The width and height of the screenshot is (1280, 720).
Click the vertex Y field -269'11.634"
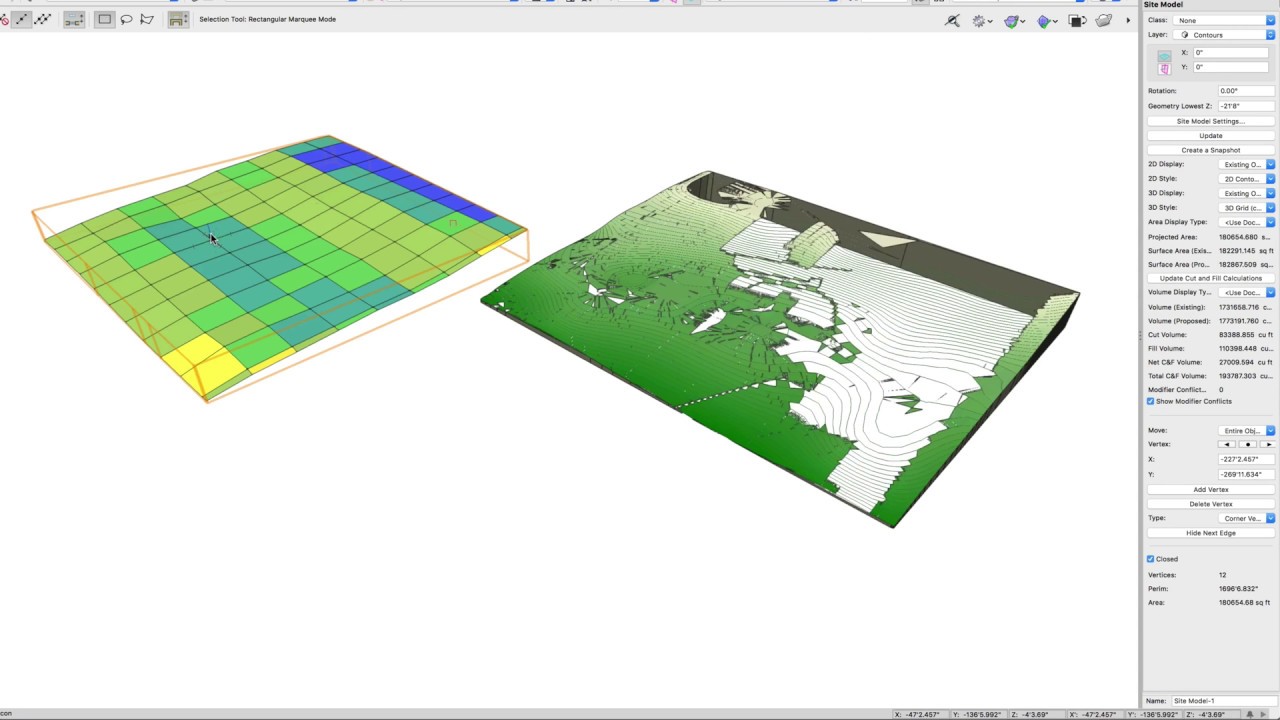pos(1246,474)
